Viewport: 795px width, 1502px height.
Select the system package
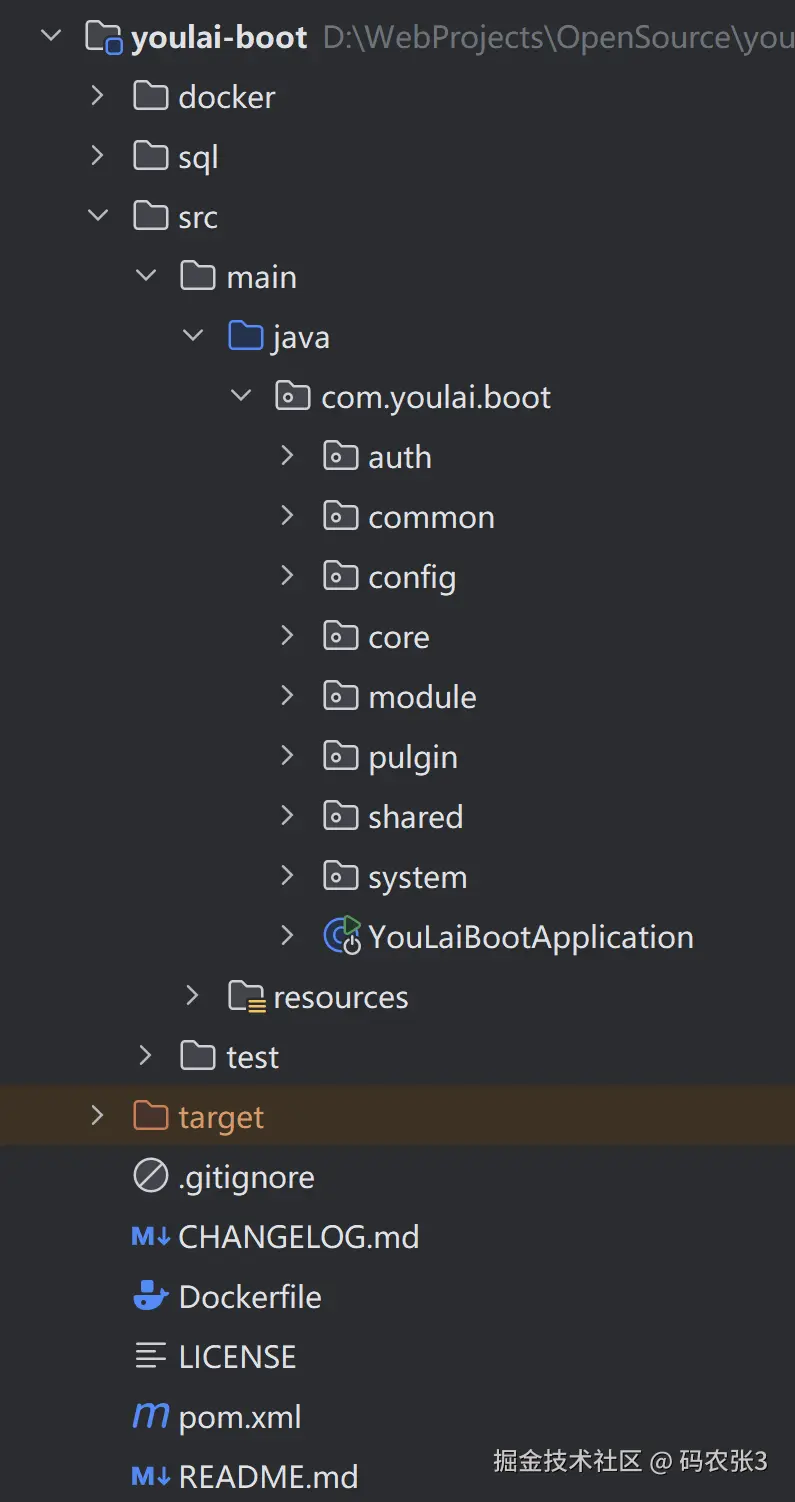(417, 877)
